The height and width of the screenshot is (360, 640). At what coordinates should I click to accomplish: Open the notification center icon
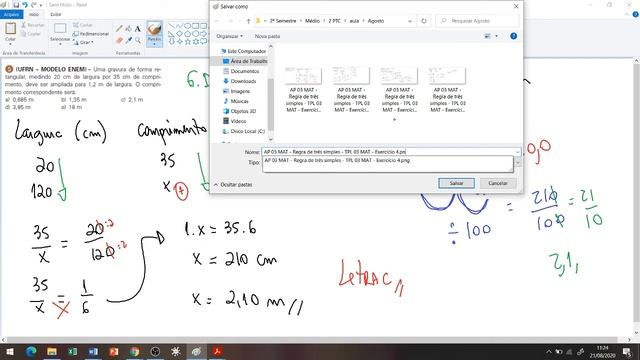[627, 351]
